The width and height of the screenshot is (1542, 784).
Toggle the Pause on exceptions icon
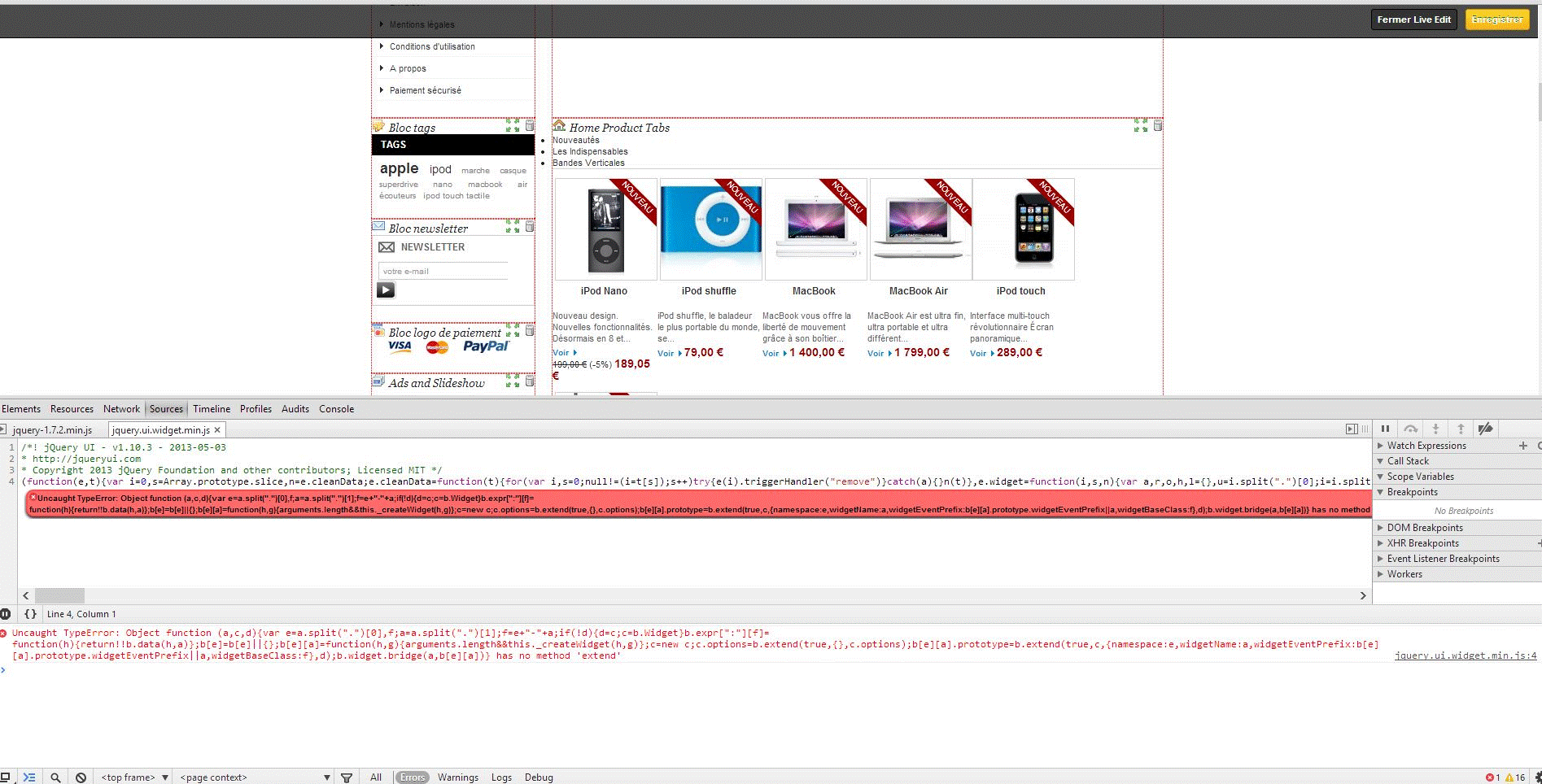(x=5, y=614)
